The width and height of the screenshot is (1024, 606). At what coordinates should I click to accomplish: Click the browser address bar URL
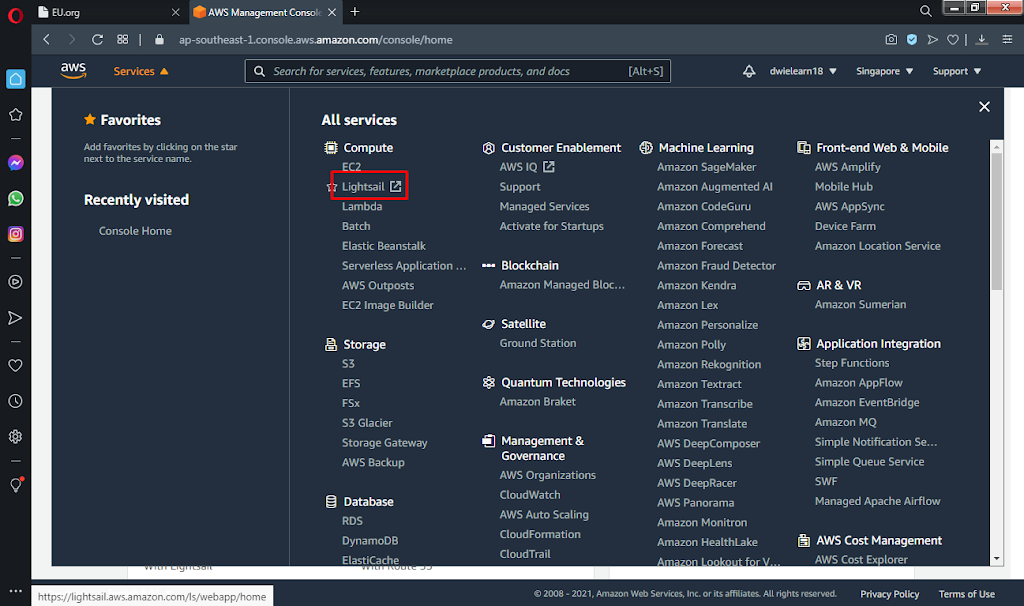pos(315,40)
